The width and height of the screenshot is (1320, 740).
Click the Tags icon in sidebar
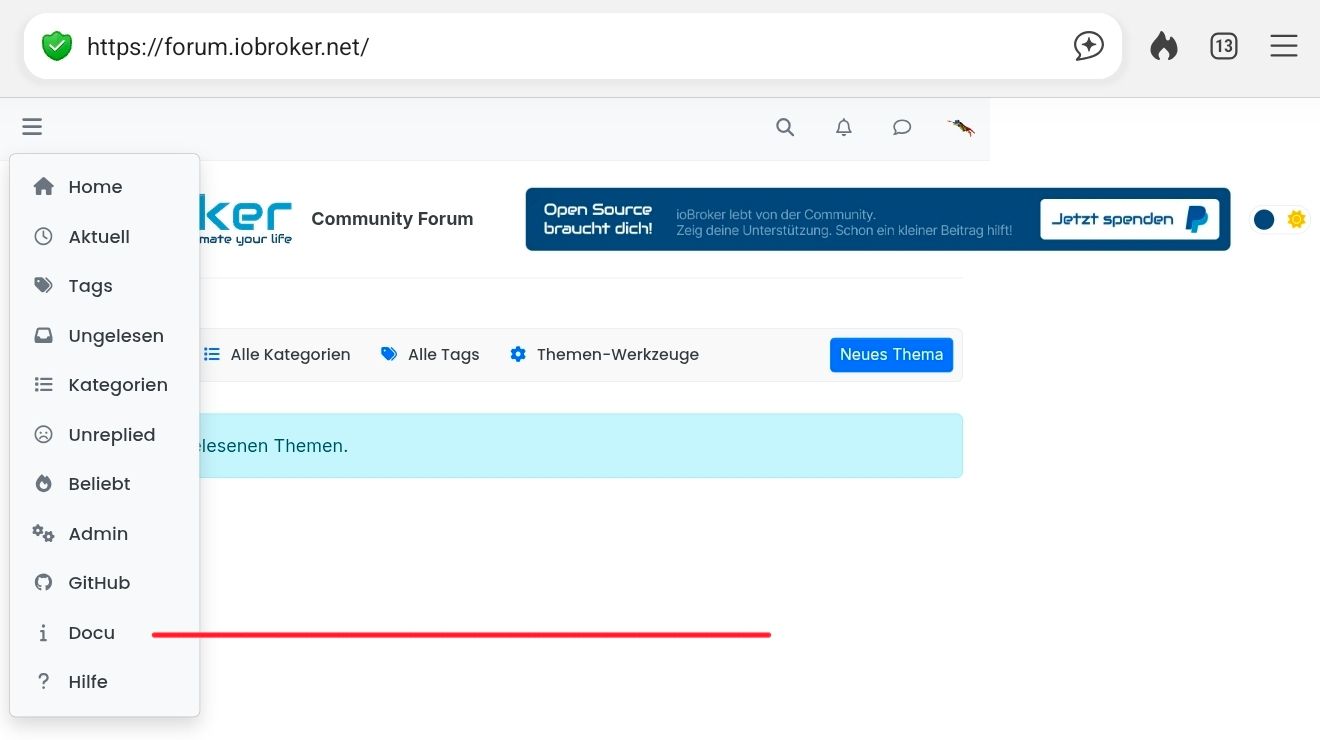43,286
